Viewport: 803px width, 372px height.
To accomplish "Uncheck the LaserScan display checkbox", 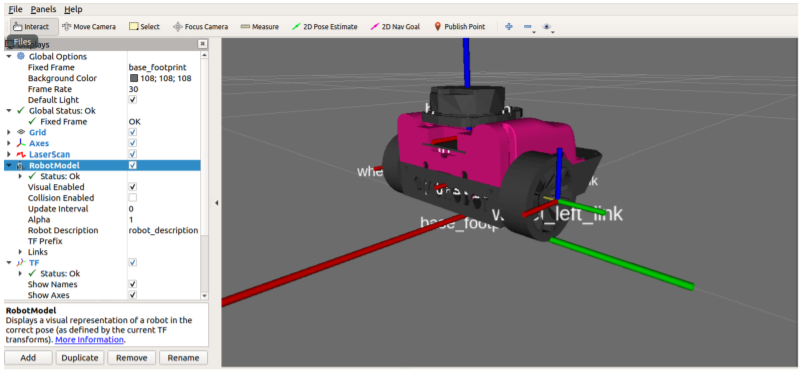I will 133,154.
